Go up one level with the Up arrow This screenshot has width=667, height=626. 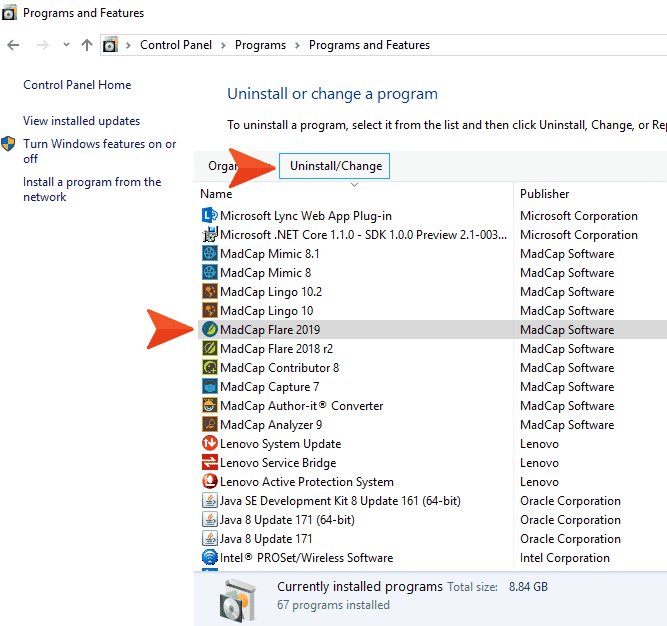(x=87, y=45)
